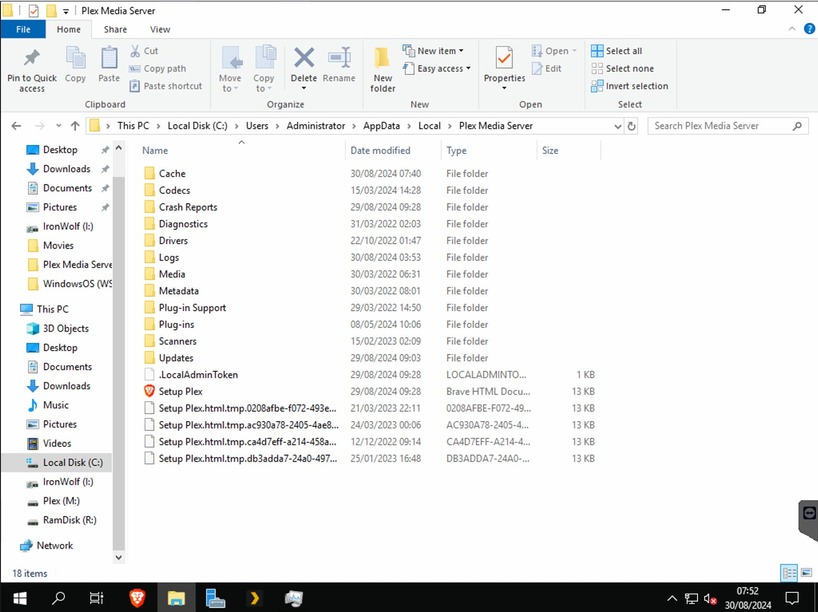This screenshot has height=612, width=818.
Task: Expand the Move to dropdown
Action: click(230, 83)
